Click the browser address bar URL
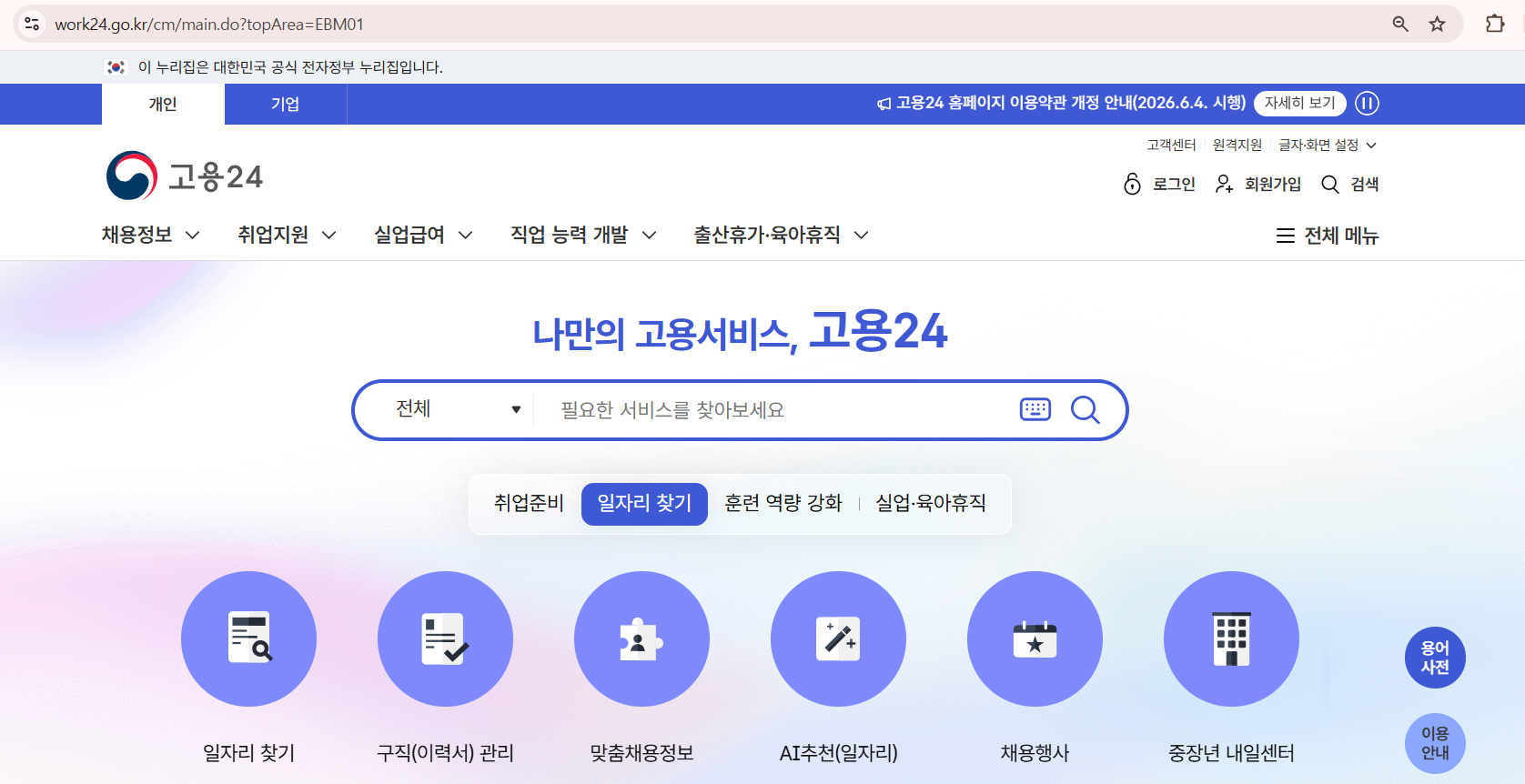Screen dimensions: 1525x784 point(209,25)
